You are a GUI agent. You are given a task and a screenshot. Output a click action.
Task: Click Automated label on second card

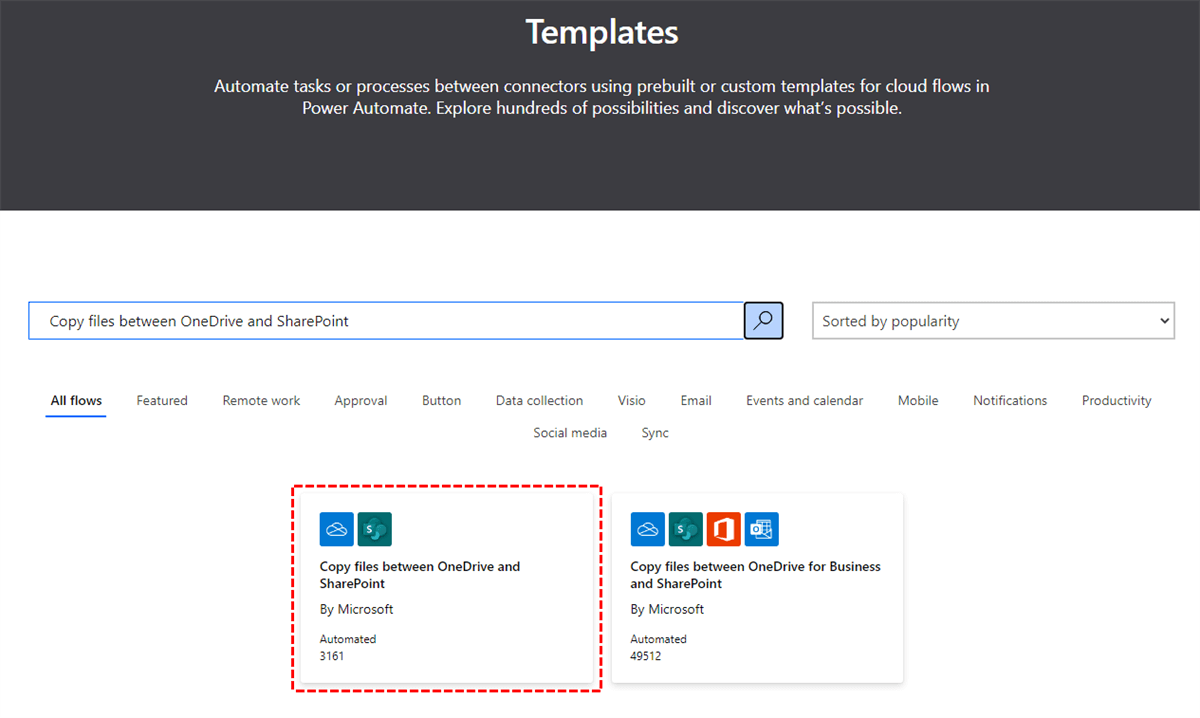coord(659,639)
